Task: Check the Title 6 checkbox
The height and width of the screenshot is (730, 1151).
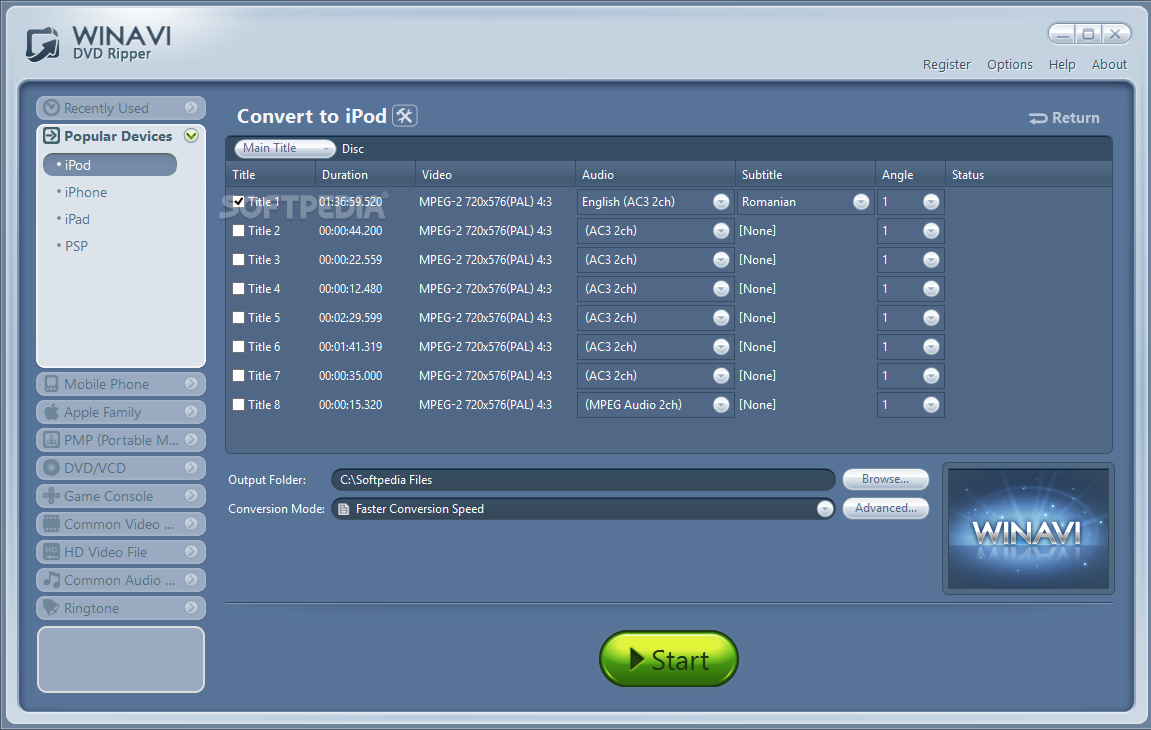Action: coord(239,347)
